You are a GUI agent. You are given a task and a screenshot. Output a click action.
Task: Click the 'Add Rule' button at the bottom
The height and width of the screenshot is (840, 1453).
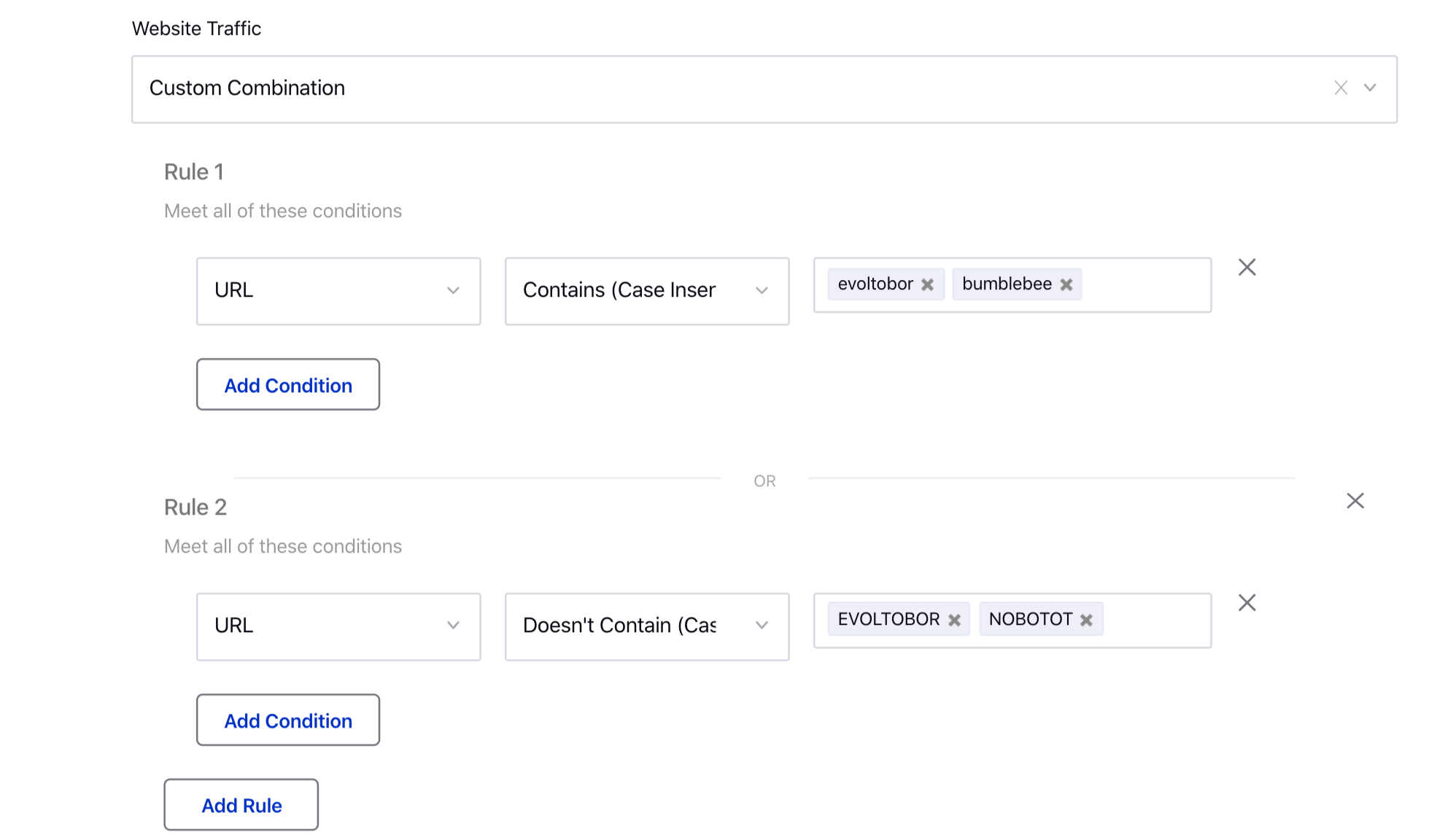coord(241,805)
